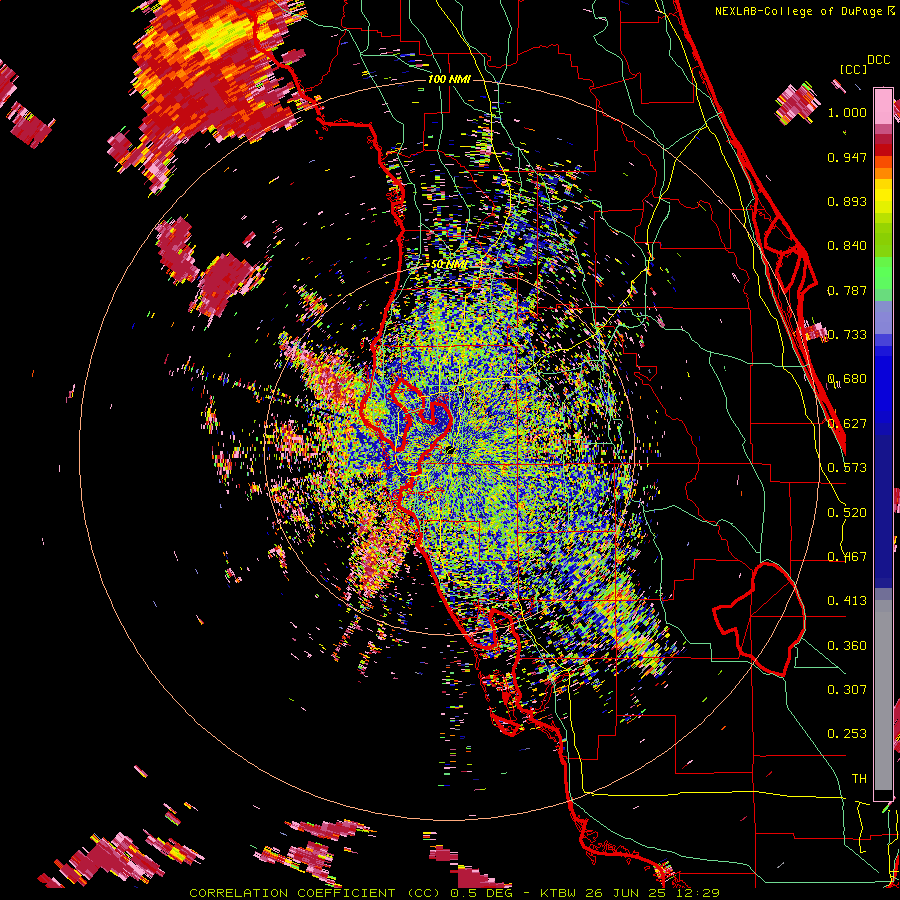Screen dimensions: 900x900
Task: Select the 0.520 scale value
Action: click(847, 513)
